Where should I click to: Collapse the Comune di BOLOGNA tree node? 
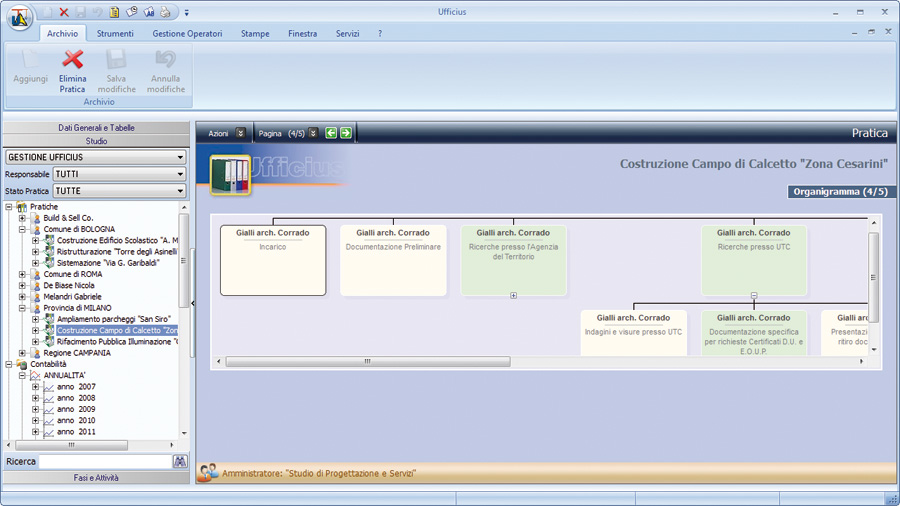tap(22, 229)
